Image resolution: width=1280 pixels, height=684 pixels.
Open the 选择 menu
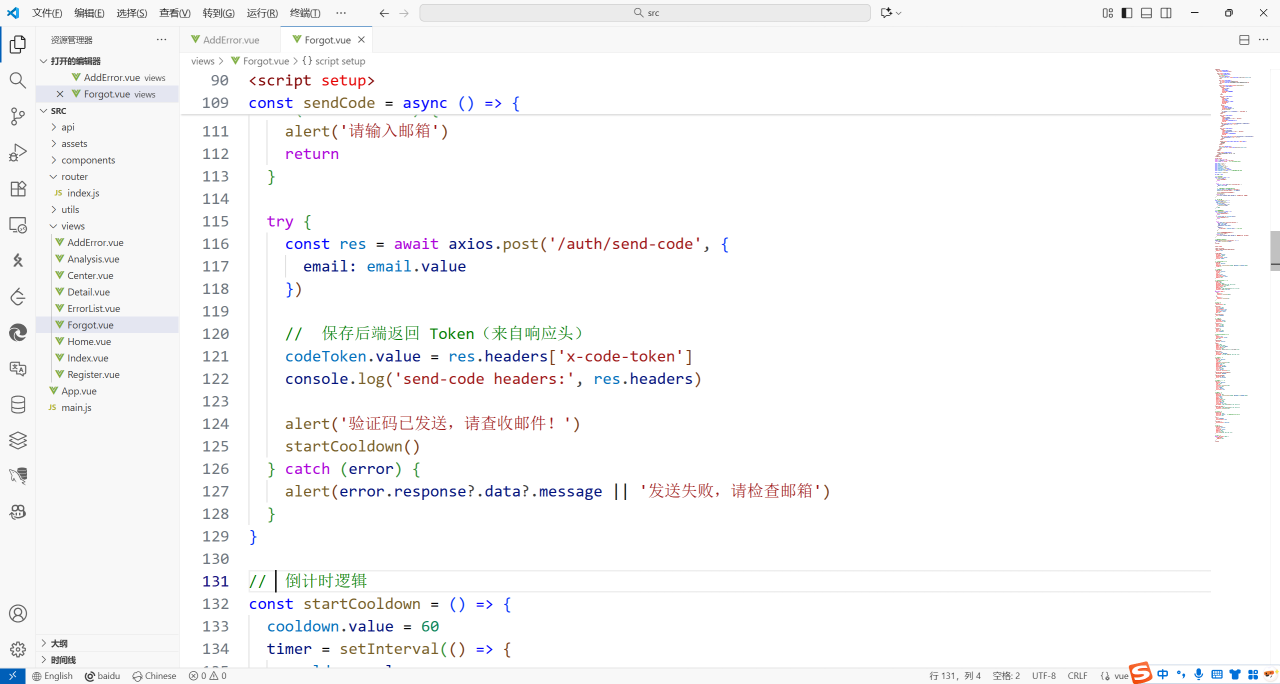click(x=132, y=13)
